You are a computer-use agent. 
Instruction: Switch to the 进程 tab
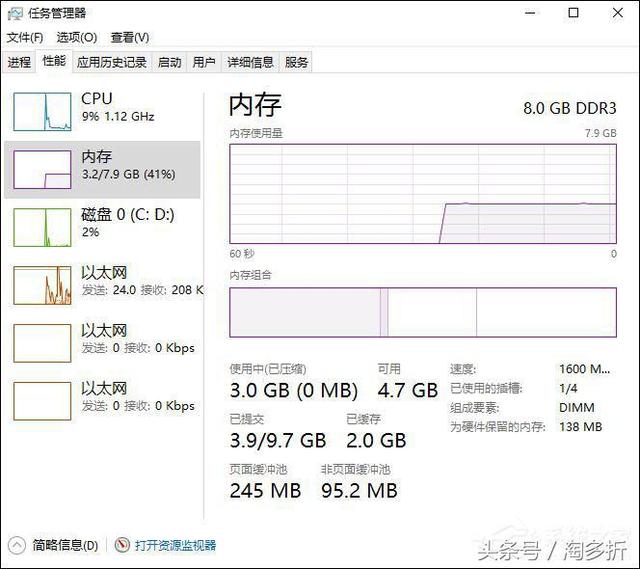19,62
